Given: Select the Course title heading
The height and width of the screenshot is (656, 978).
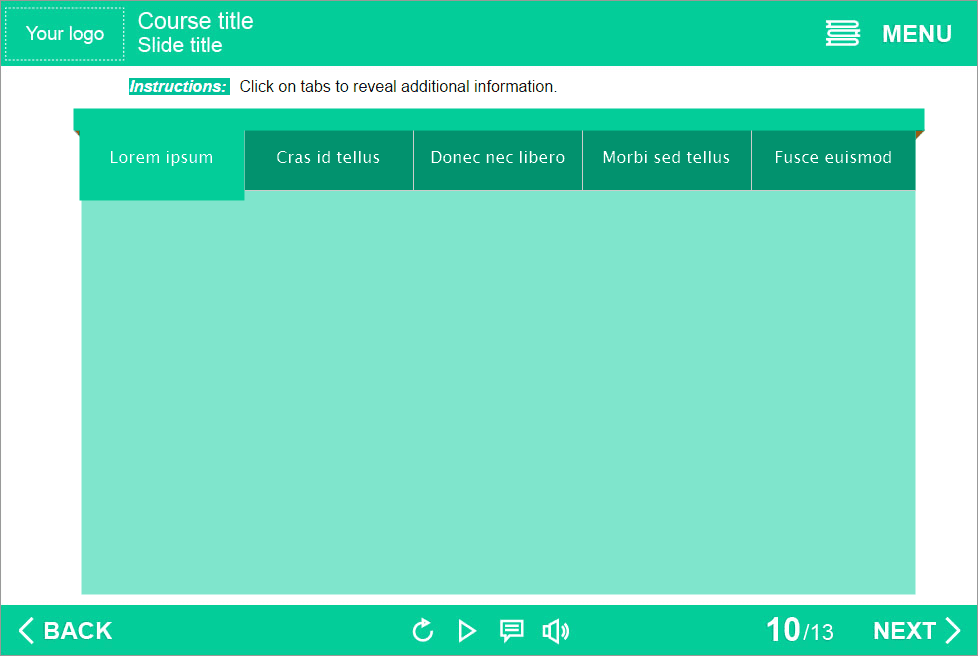Looking at the screenshot, I should pyautogui.click(x=195, y=21).
